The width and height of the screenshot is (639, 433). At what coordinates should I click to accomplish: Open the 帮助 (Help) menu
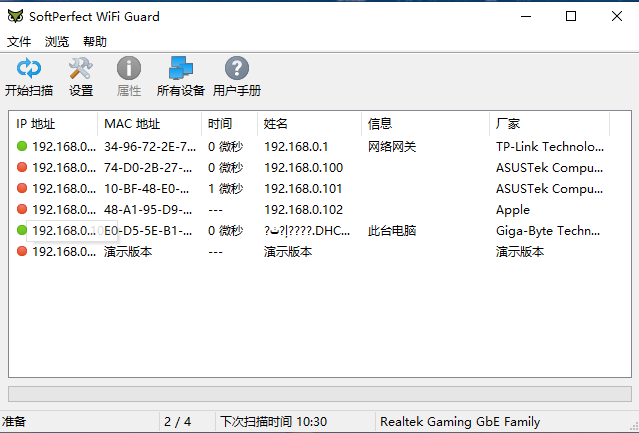pos(95,42)
